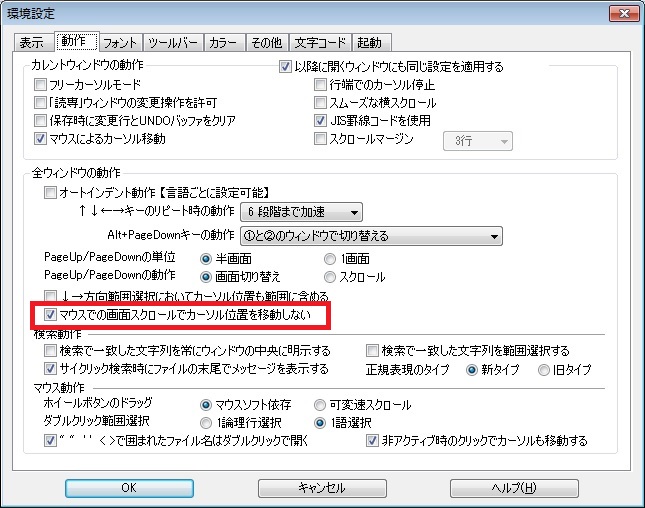
Task: Open the 文字コード tab
Action: tap(318, 42)
